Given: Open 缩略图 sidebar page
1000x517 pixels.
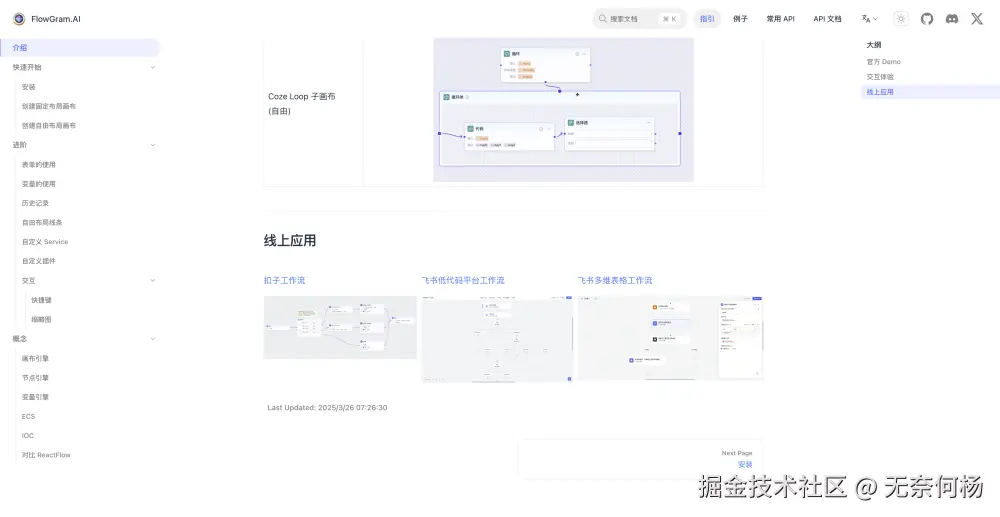Looking at the screenshot, I should point(41,319).
